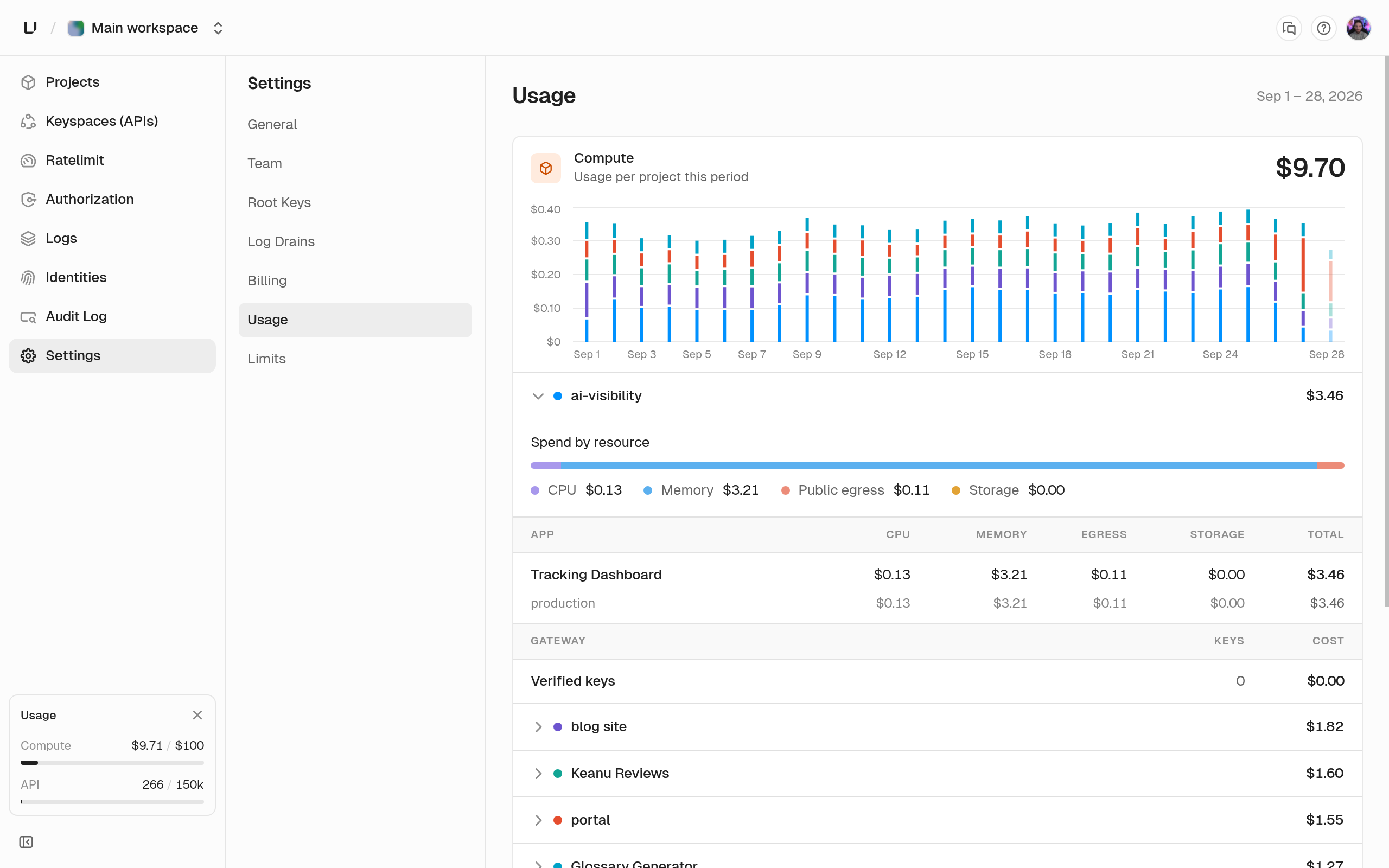Click the production environment row

(x=937, y=603)
